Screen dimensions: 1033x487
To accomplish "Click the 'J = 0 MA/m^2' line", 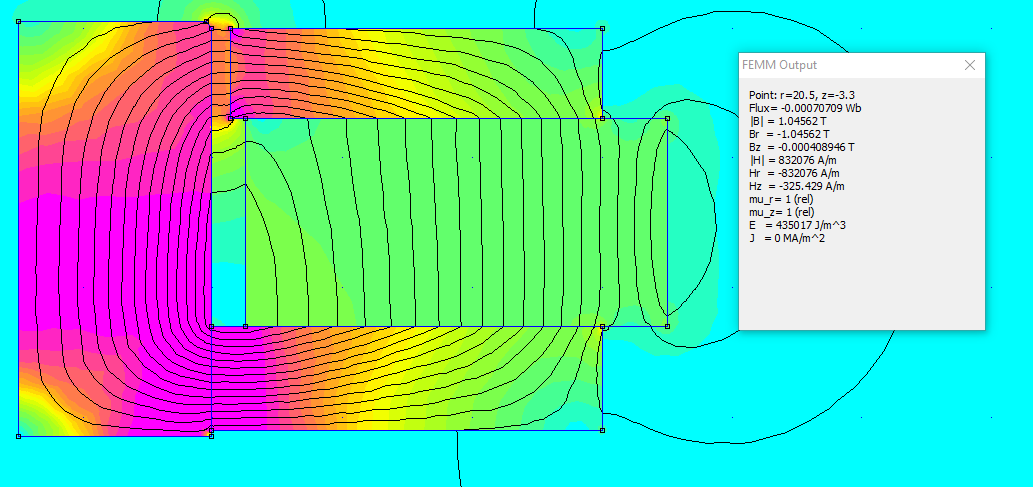I will (x=787, y=238).
